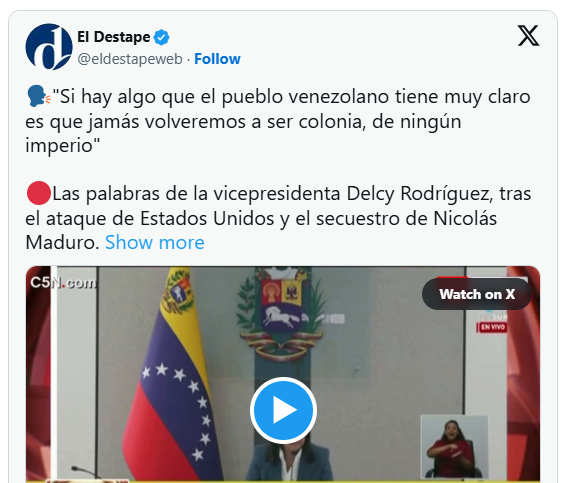Click the seated speaker in video
The height and width of the screenshot is (483, 568).
[288, 462]
